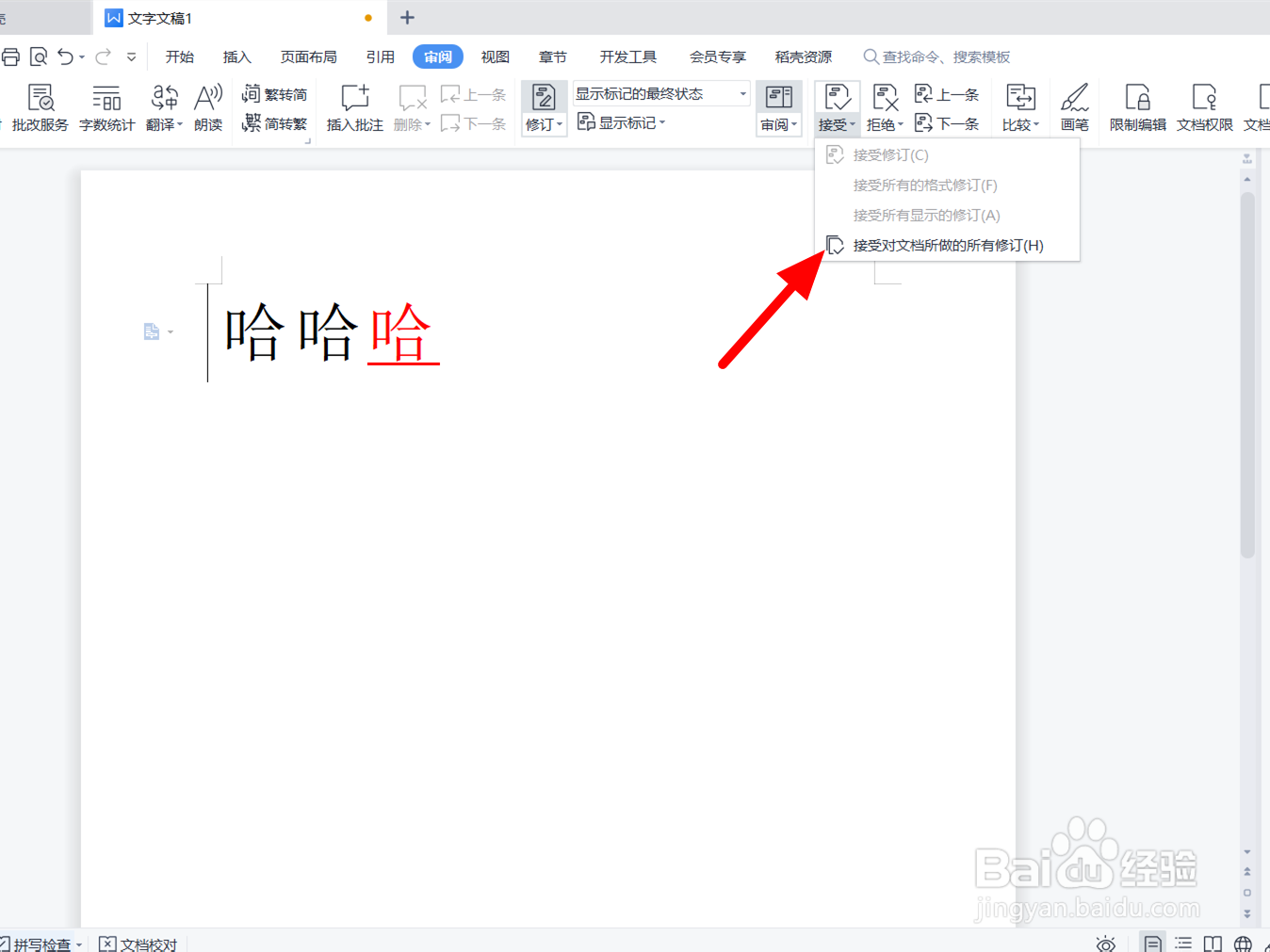Switch to the 章节 tab
Screen dimensions: 1270x952
tap(553, 57)
